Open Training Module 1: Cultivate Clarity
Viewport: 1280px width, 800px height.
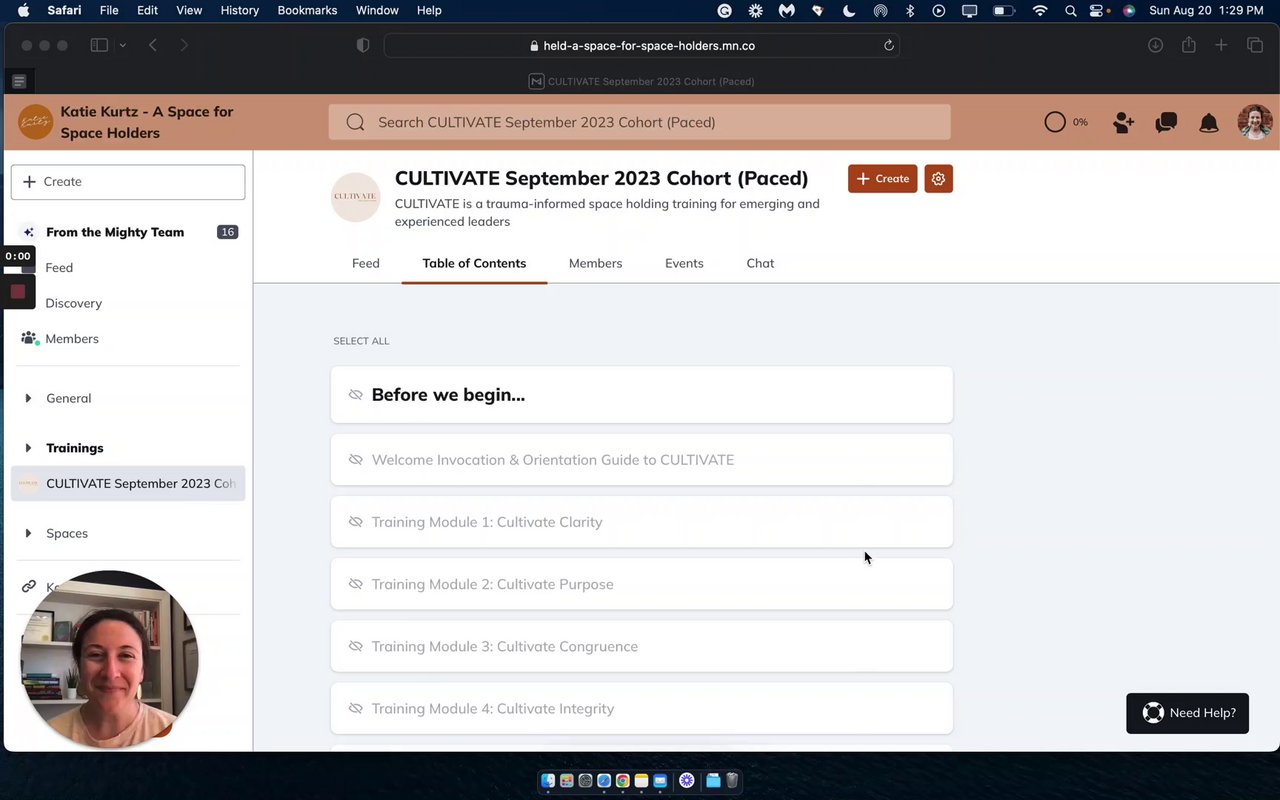pyautogui.click(x=641, y=522)
